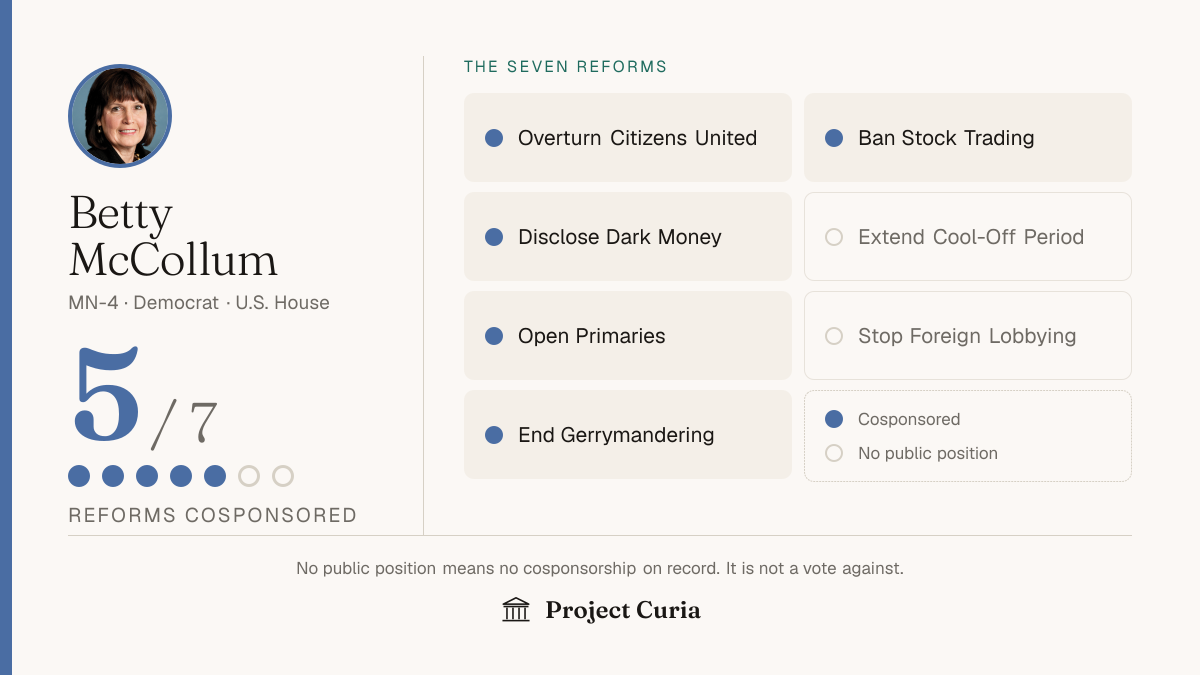Click The Seven Reforms heading
The height and width of the screenshot is (675, 1200).
point(565,67)
